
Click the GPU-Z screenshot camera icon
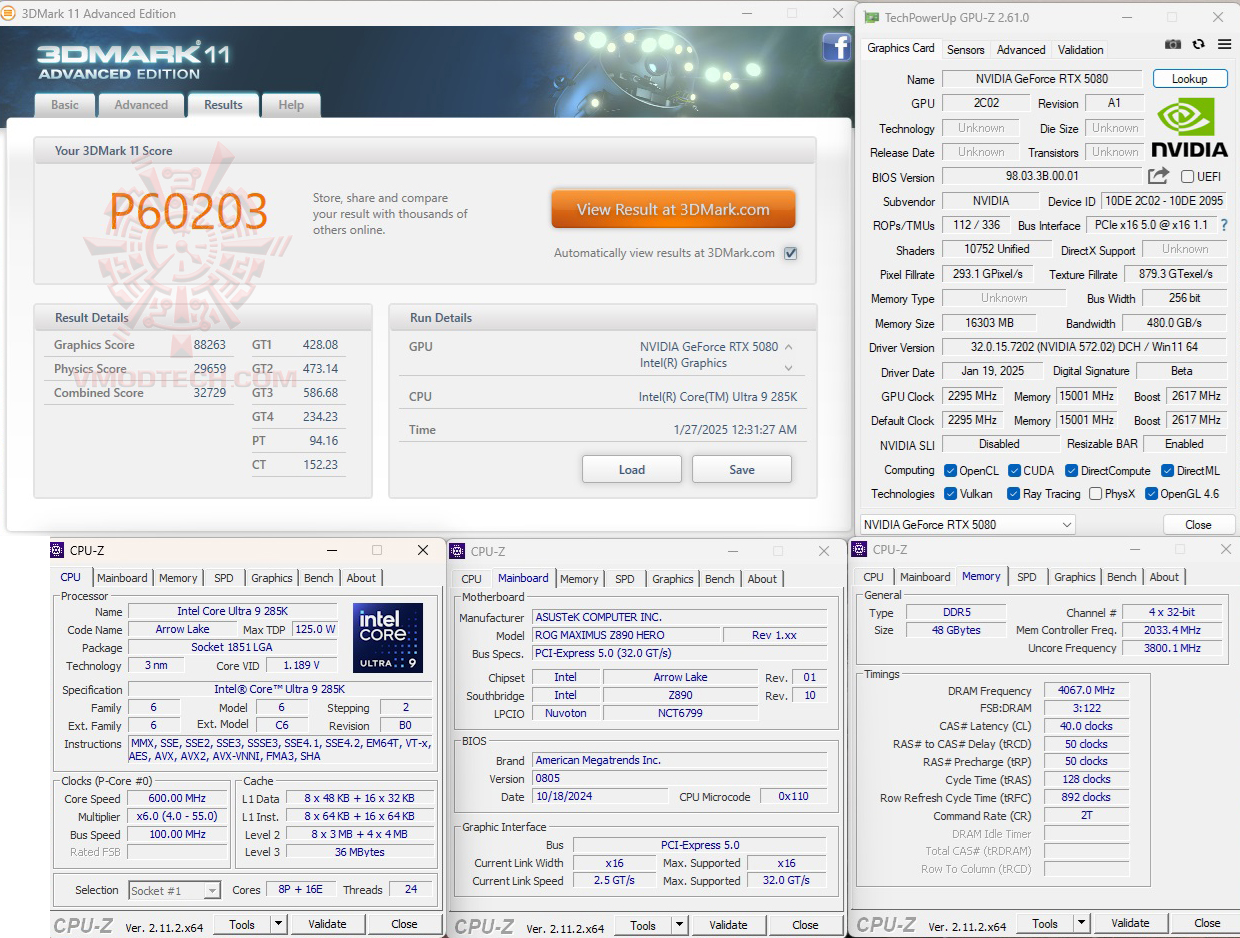(1173, 45)
